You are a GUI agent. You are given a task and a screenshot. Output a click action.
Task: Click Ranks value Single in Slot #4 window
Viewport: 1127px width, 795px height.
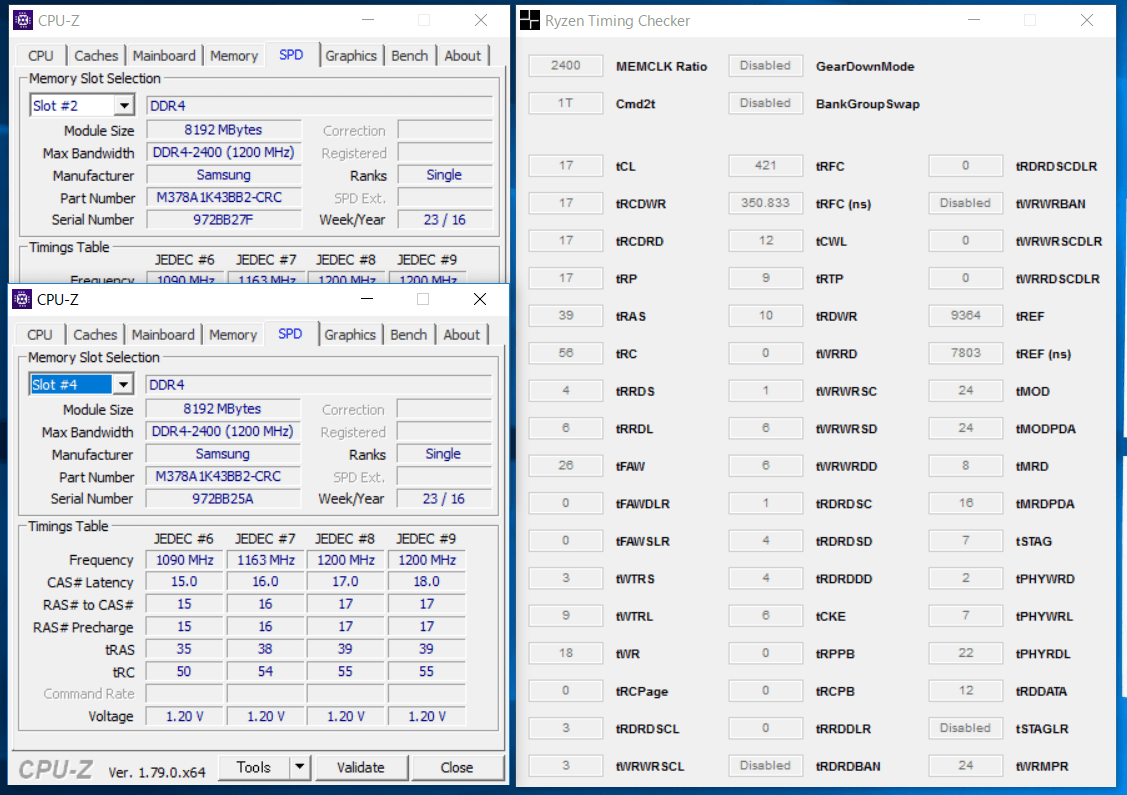click(x=443, y=454)
